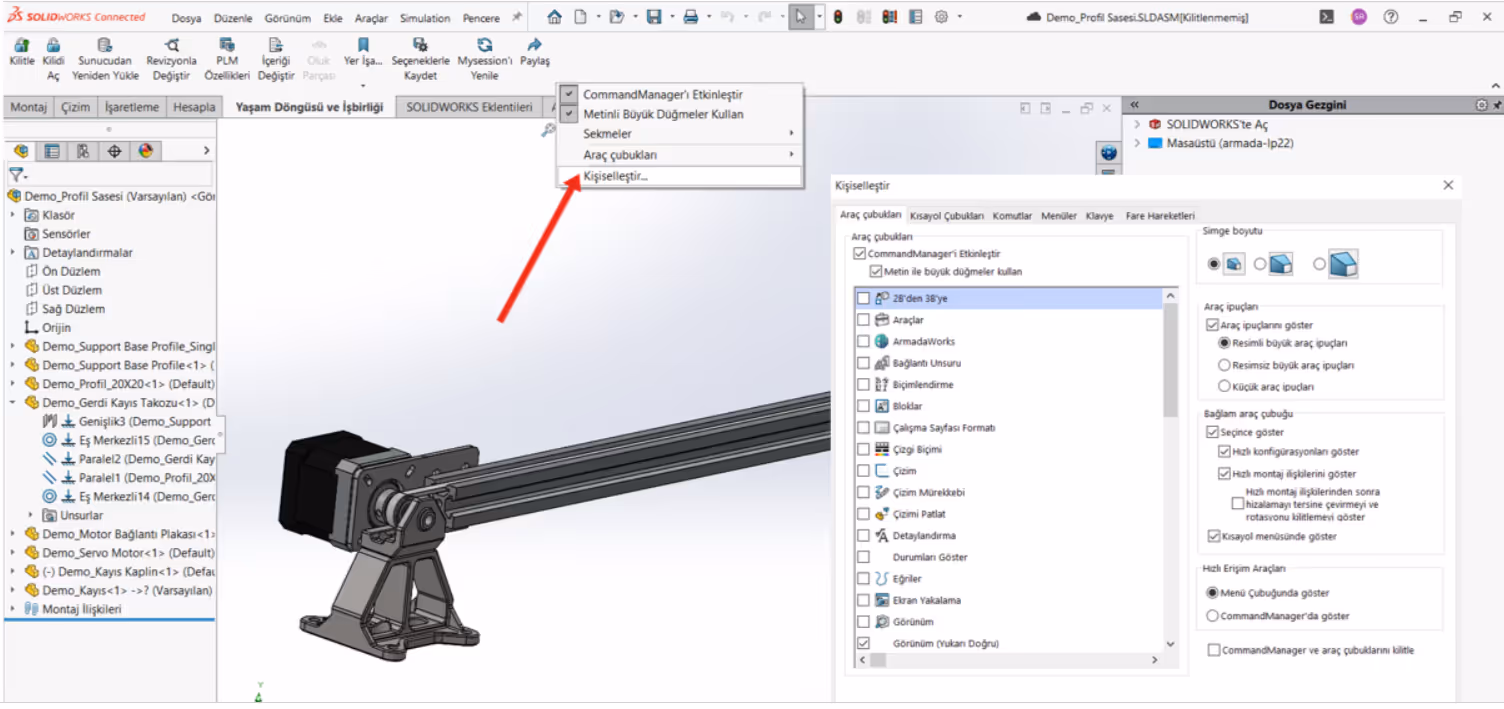Open the Araç çubukları submenu

680,155
